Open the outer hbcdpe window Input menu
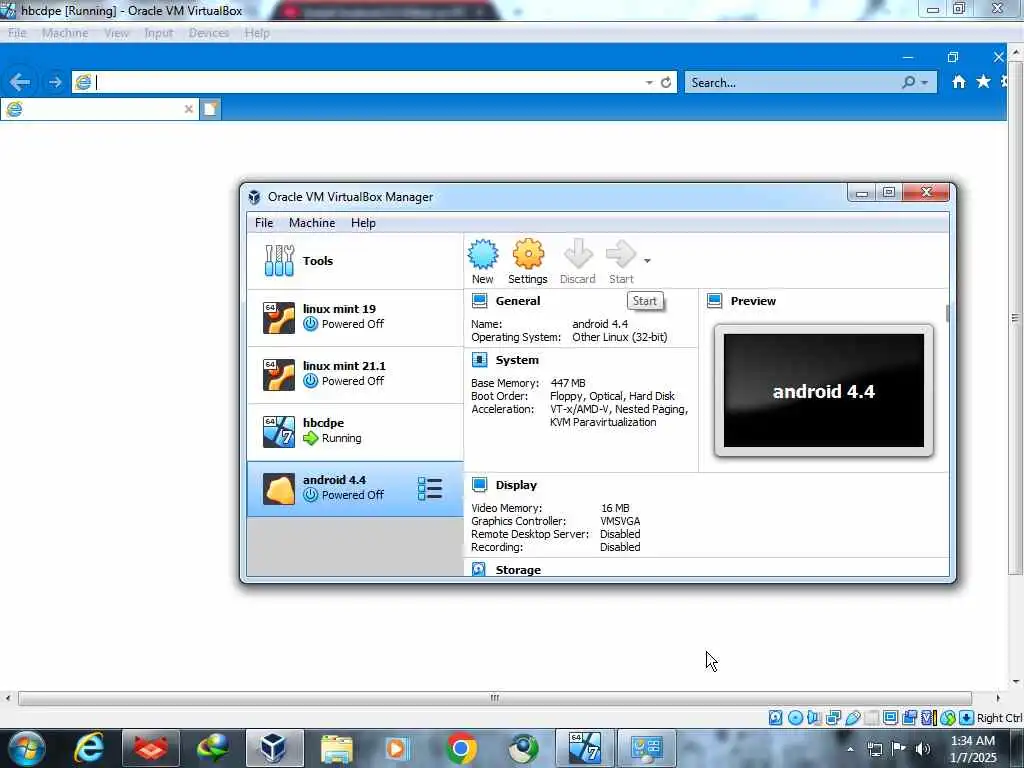 pyautogui.click(x=159, y=33)
